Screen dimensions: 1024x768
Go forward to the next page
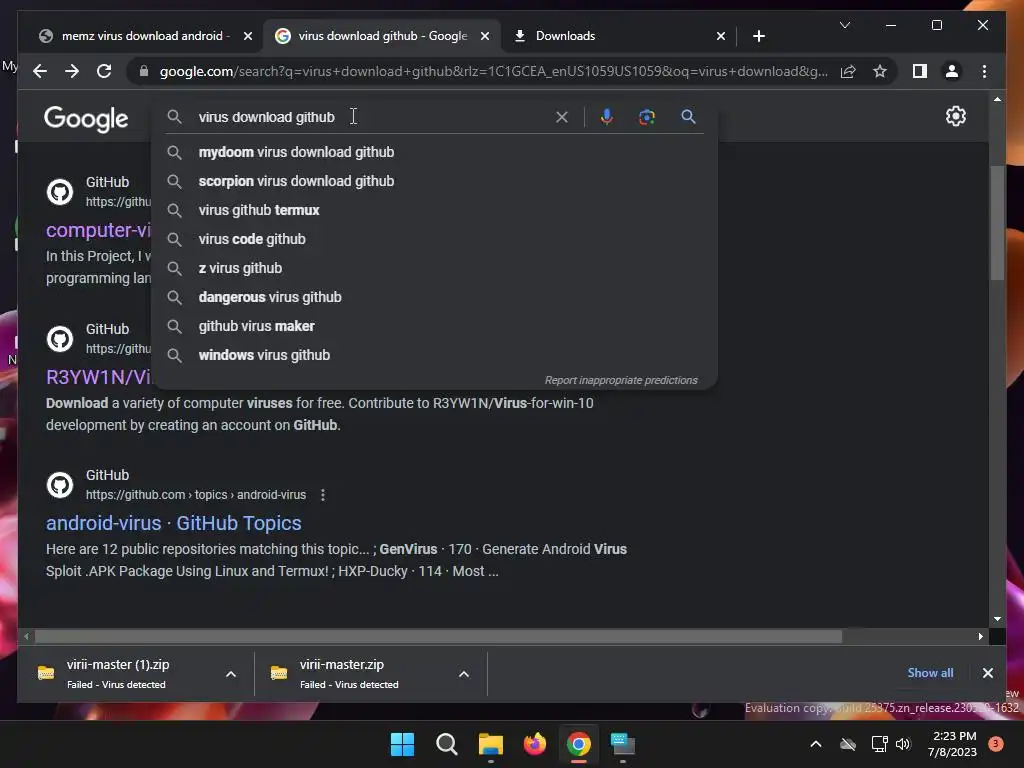tap(72, 71)
